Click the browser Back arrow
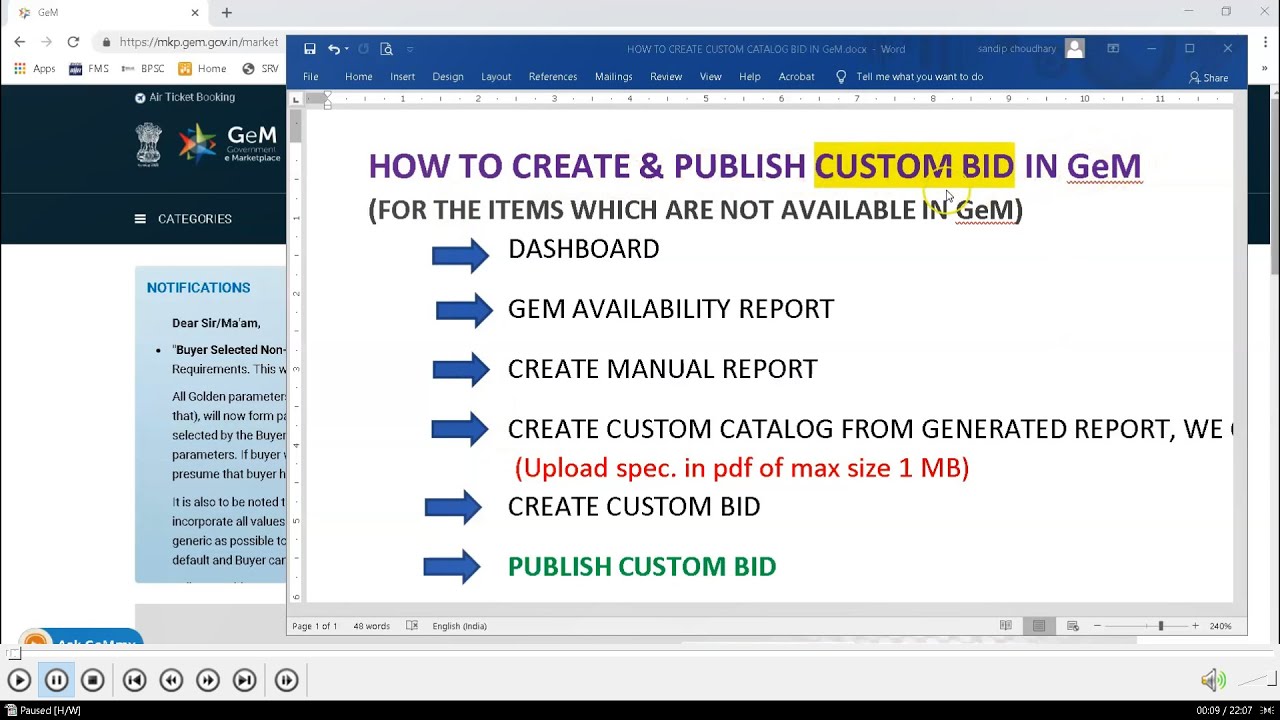This screenshot has height=720, width=1280. (x=20, y=42)
